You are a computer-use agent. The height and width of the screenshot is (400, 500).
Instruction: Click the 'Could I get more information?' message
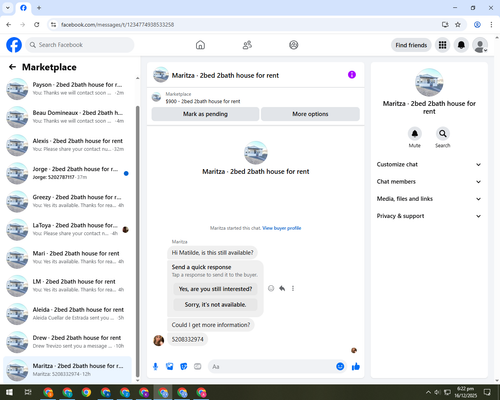[211, 325]
